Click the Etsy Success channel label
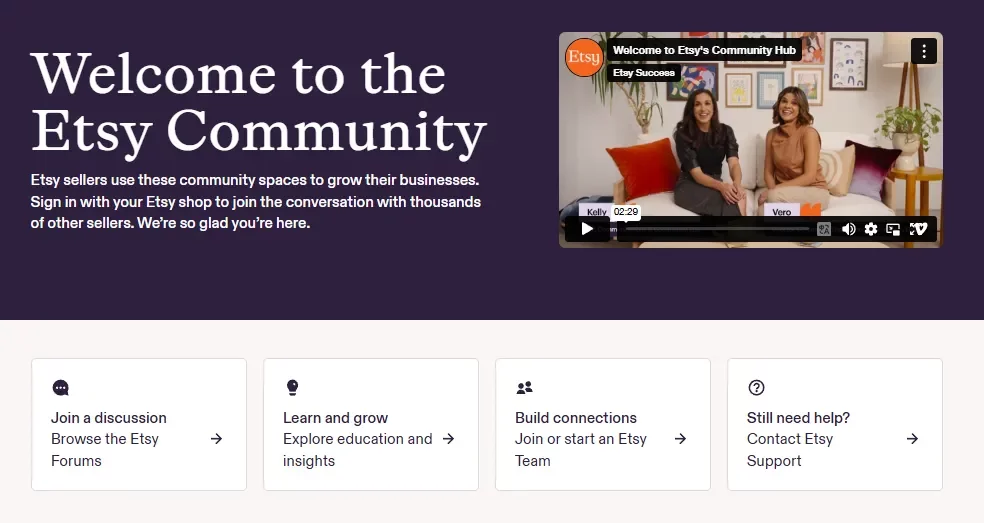 pos(644,73)
